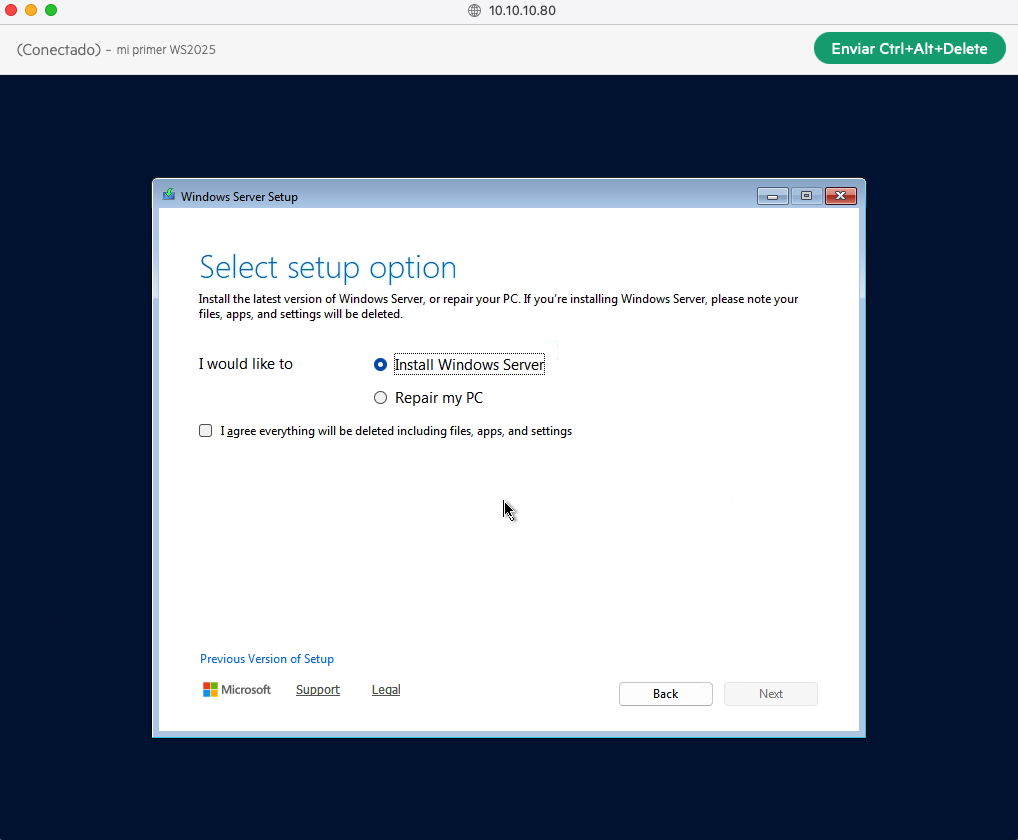The height and width of the screenshot is (840, 1018).
Task: Open the Support link
Action: coord(317,689)
